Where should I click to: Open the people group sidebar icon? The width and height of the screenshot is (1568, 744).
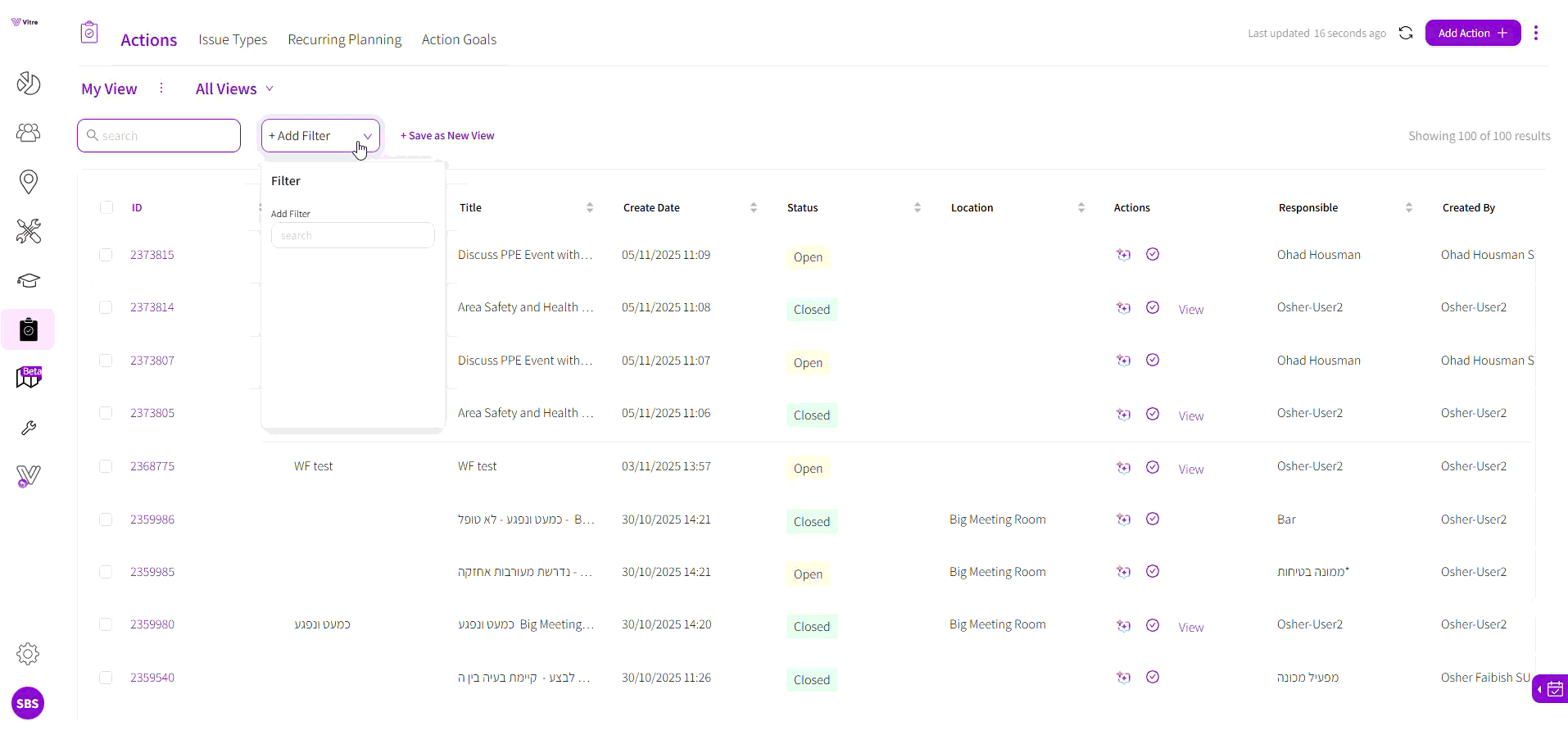(29, 133)
